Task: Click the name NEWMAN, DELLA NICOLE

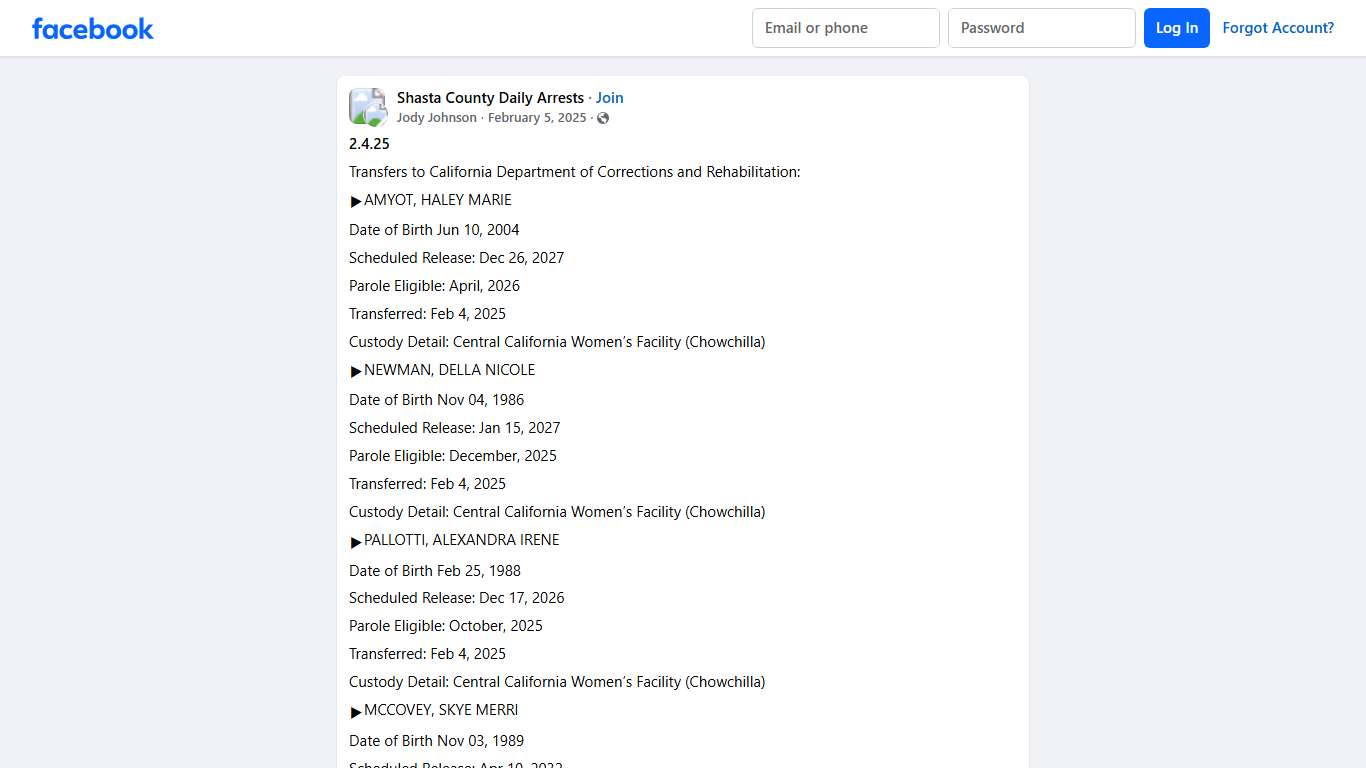Action: click(450, 370)
